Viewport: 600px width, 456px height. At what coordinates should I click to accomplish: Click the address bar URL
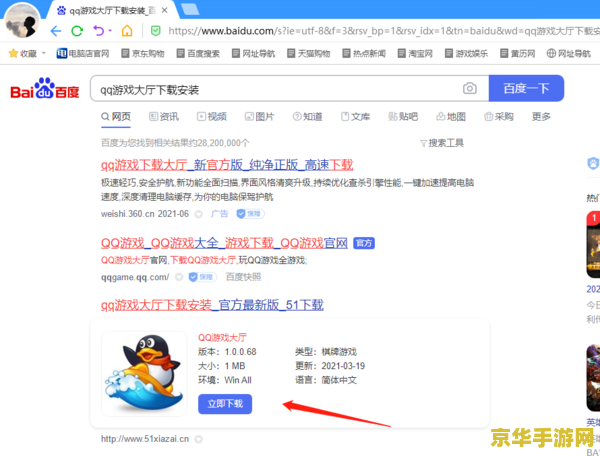383,31
